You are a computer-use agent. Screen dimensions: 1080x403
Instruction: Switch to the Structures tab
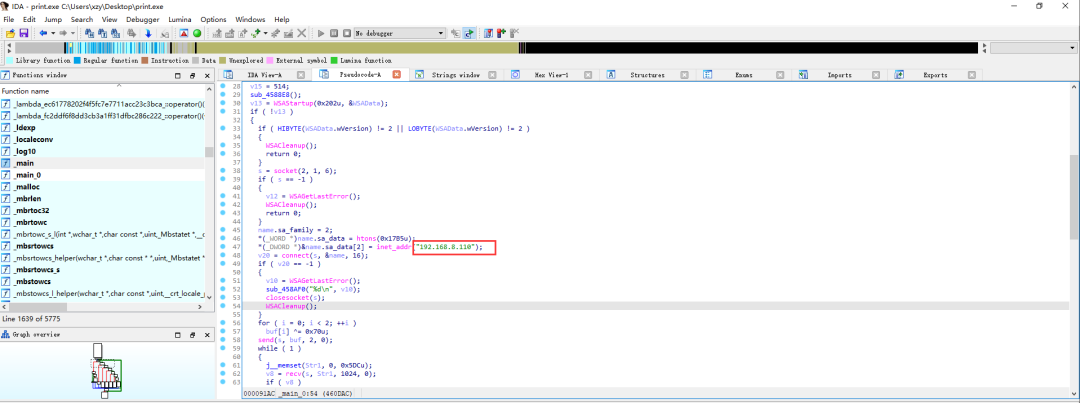(647, 75)
